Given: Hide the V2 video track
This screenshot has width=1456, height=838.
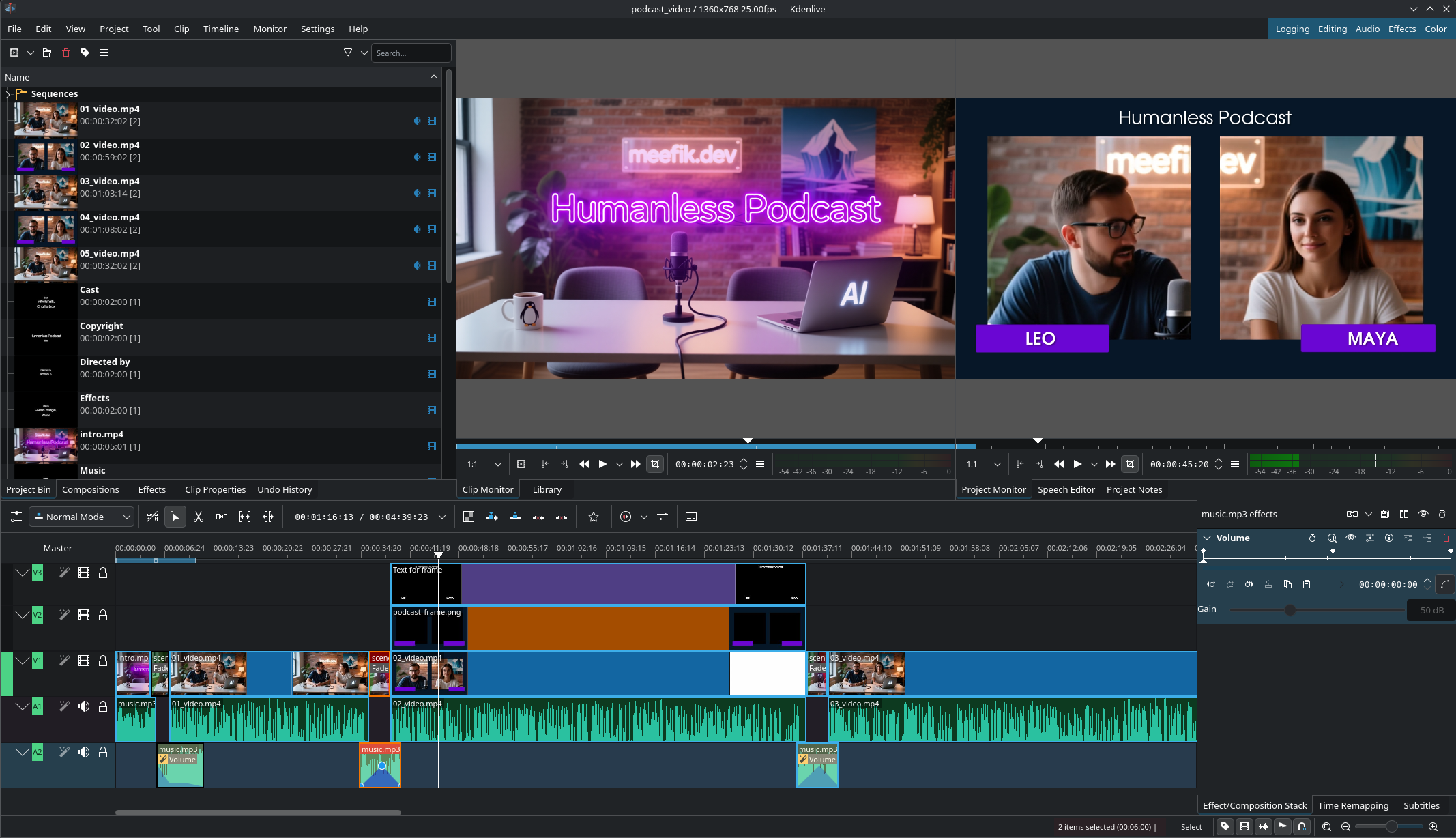Looking at the screenshot, I should 84,615.
